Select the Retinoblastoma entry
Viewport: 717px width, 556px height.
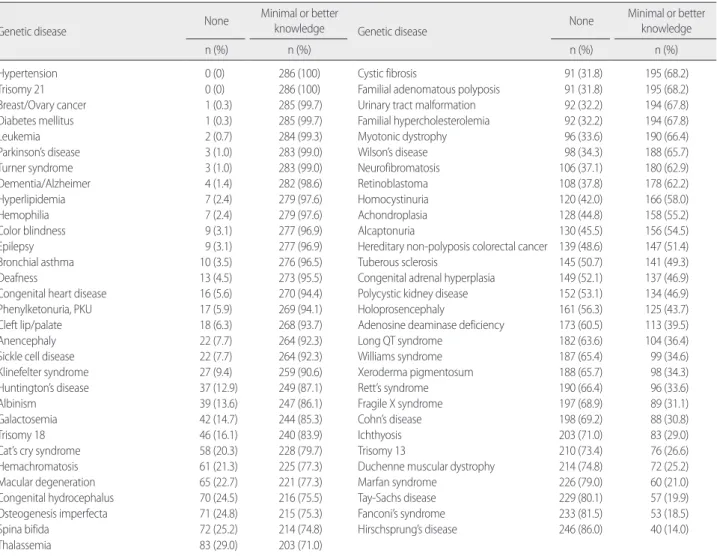coord(392,183)
